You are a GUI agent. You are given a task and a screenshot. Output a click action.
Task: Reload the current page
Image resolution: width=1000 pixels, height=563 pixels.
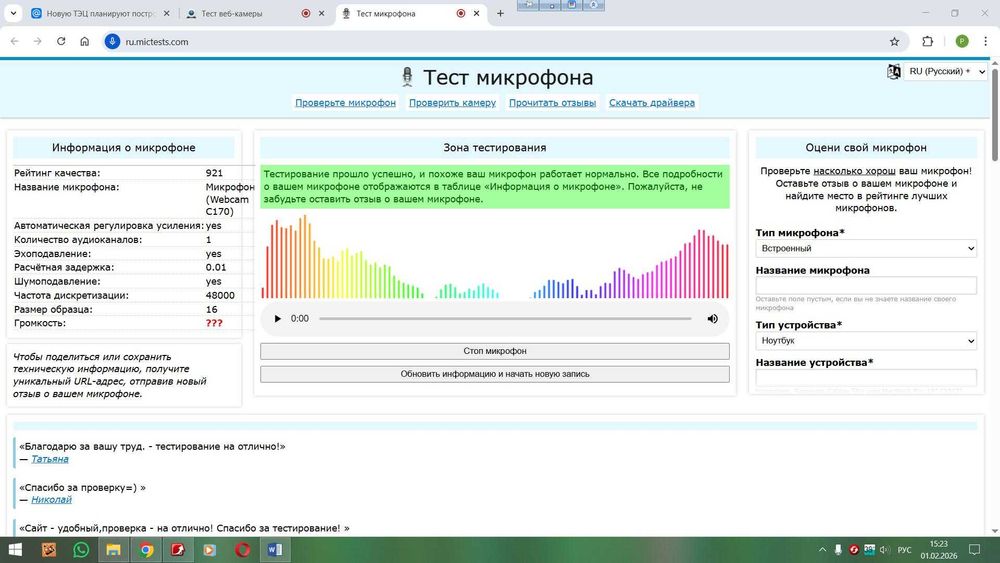[x=61, y=41]
